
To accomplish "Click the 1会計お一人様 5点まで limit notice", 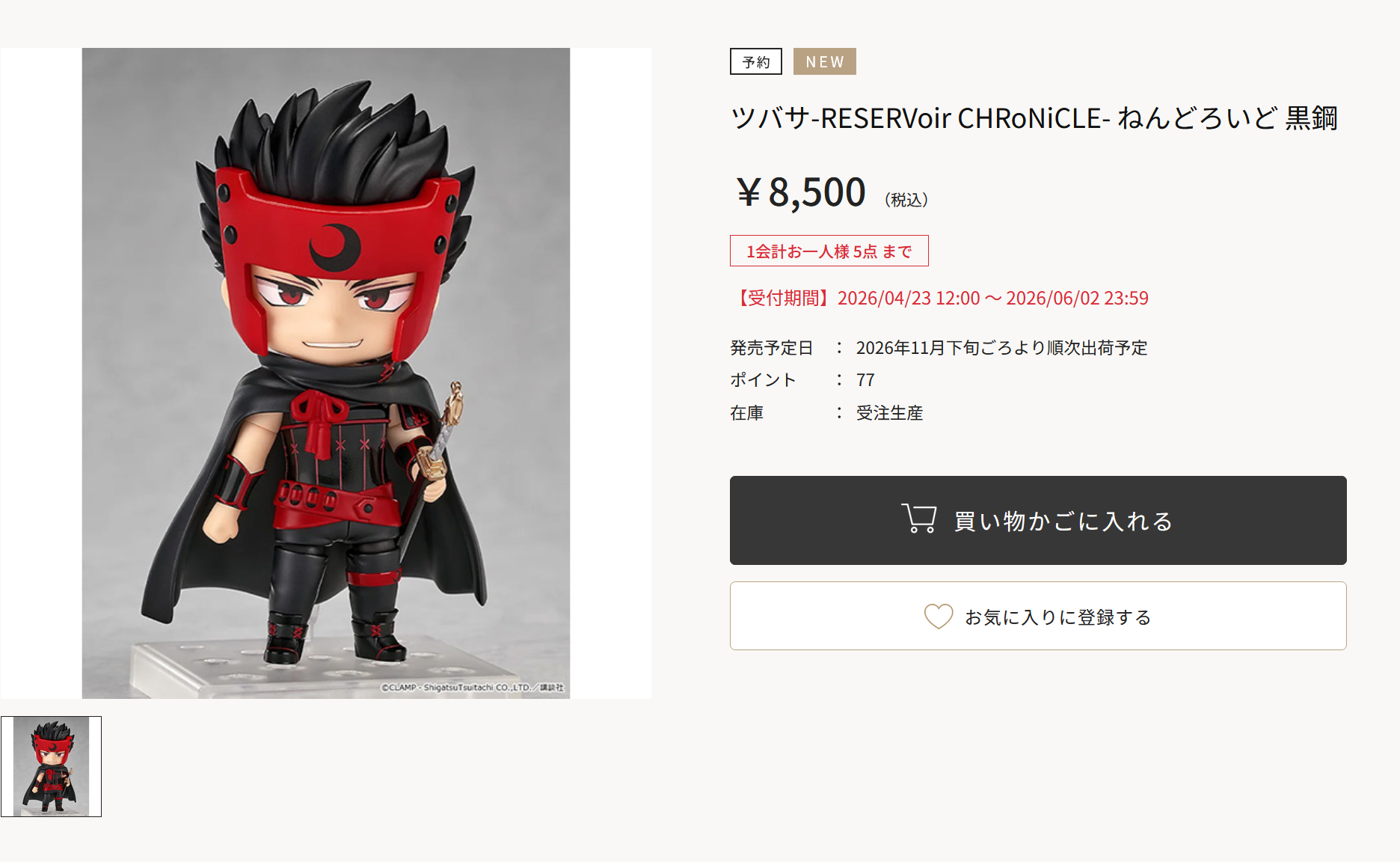I will [x=829, y=251].
